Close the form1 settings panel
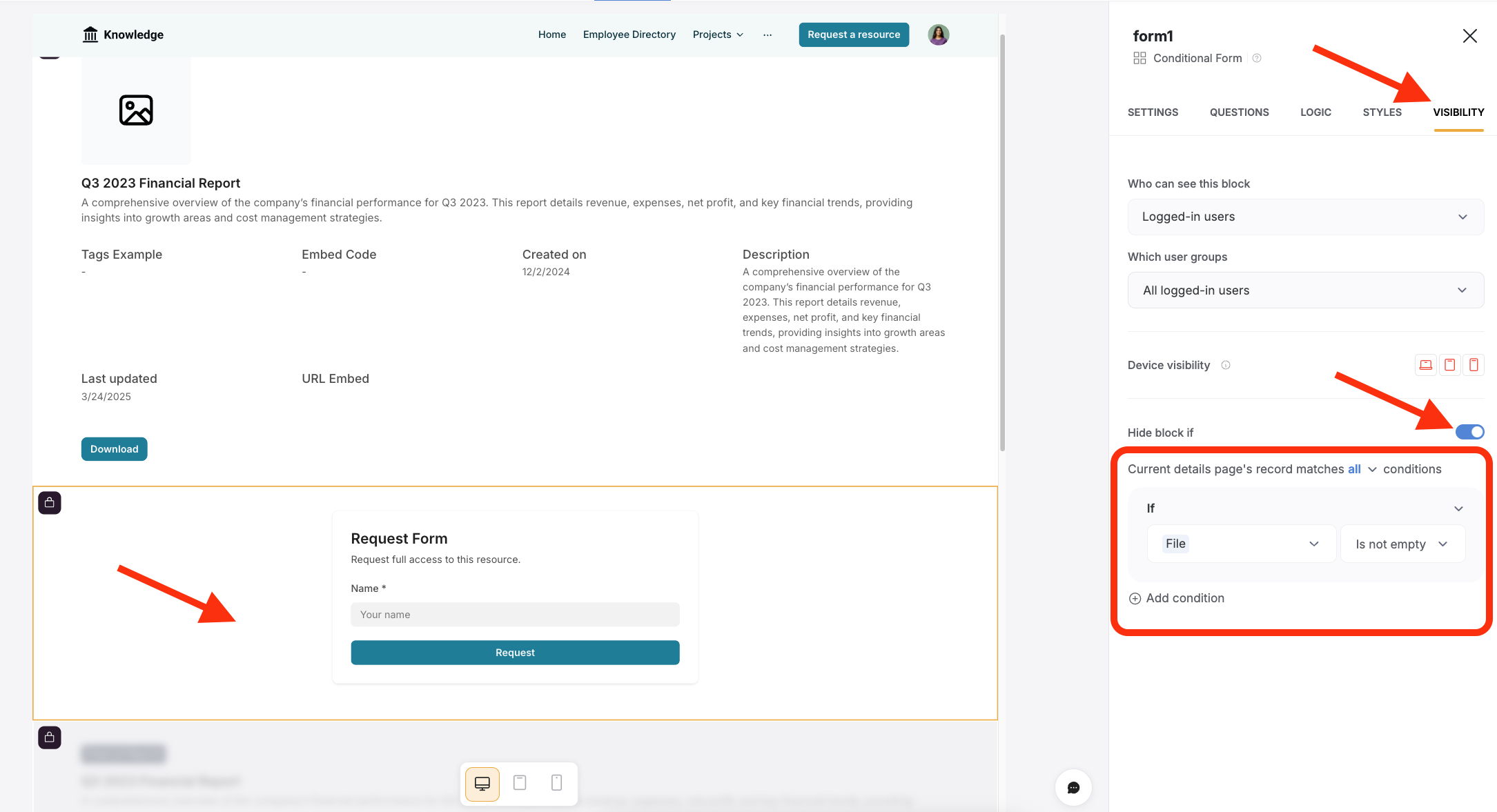This screenshot has width=1497, height=812. 1469,36
